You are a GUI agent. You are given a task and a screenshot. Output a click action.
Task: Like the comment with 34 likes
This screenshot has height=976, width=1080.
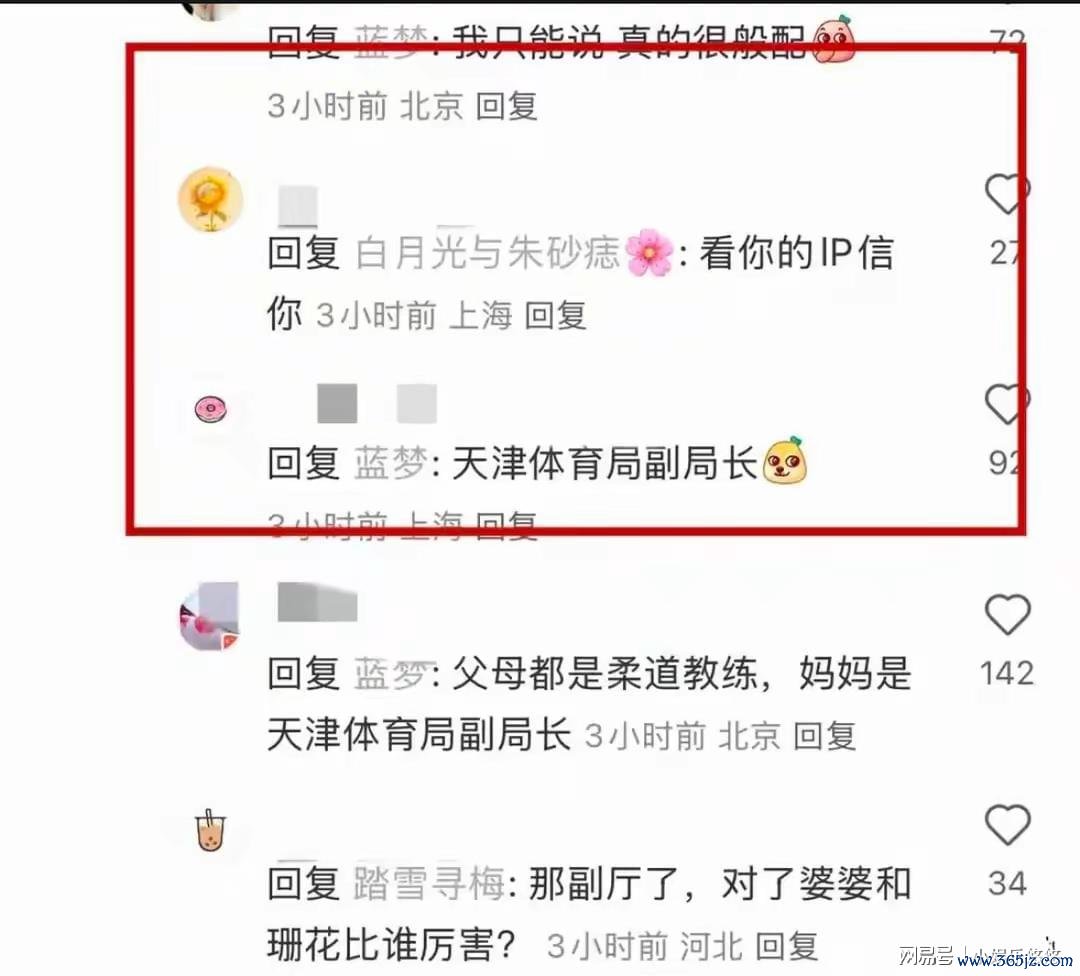tap(1007, 824)
